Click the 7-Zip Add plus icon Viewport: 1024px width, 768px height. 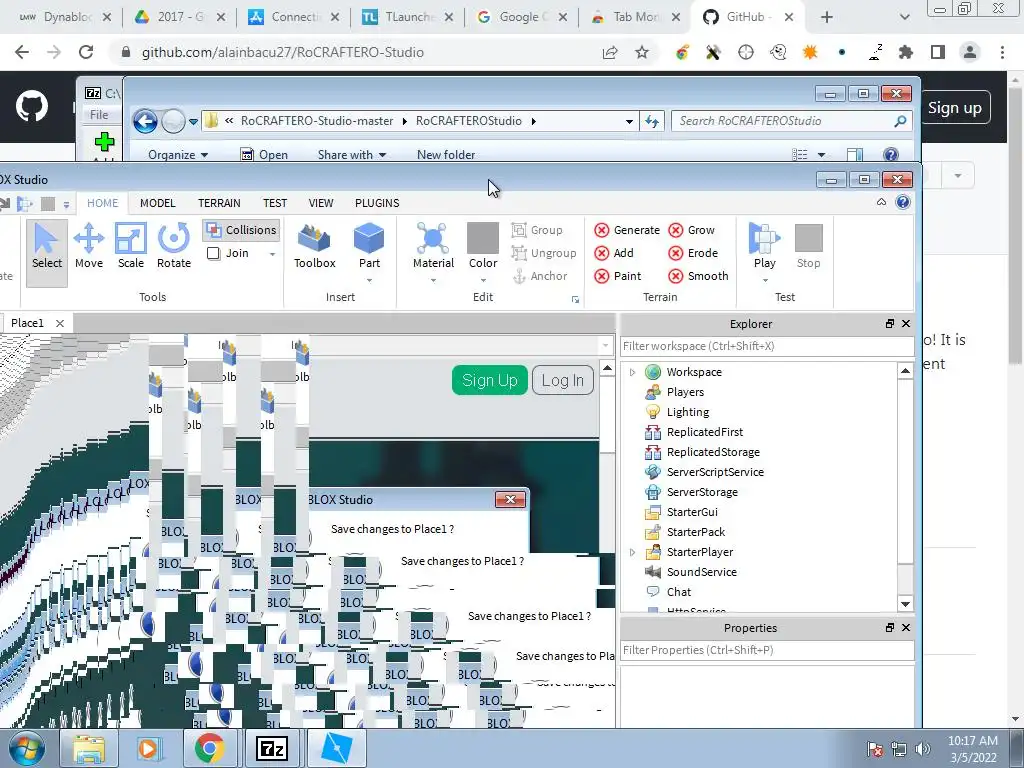(104, 142)
